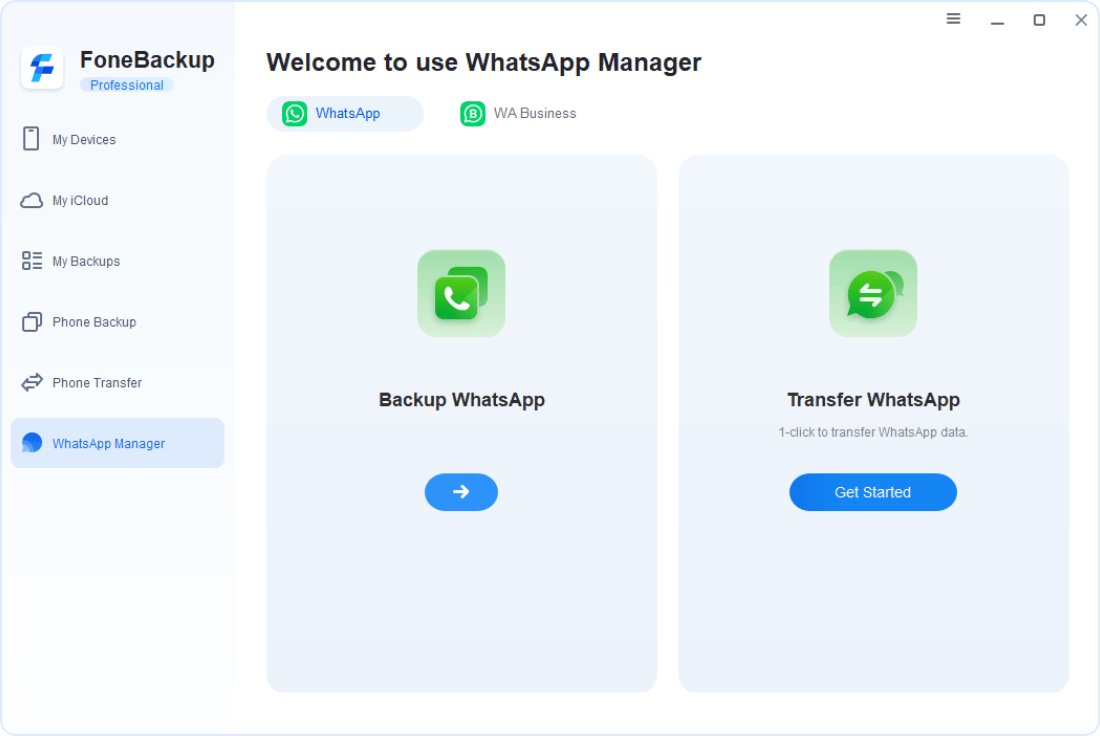Click '1-click to transfer WhatsApp data.' text
Screen dimensions: 1100x736
873,432
